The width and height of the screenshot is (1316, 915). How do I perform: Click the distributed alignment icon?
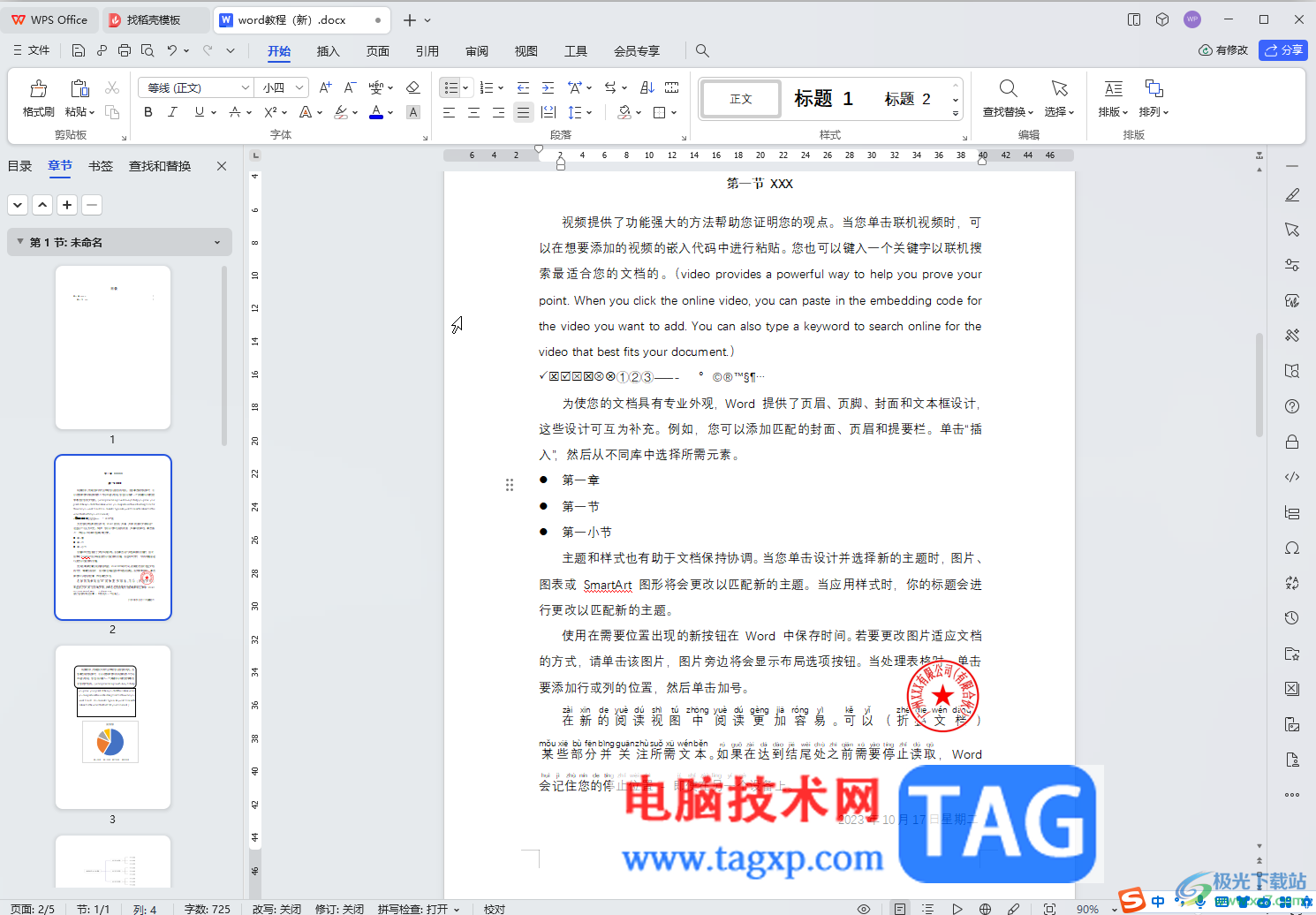(x=548, y=112)
